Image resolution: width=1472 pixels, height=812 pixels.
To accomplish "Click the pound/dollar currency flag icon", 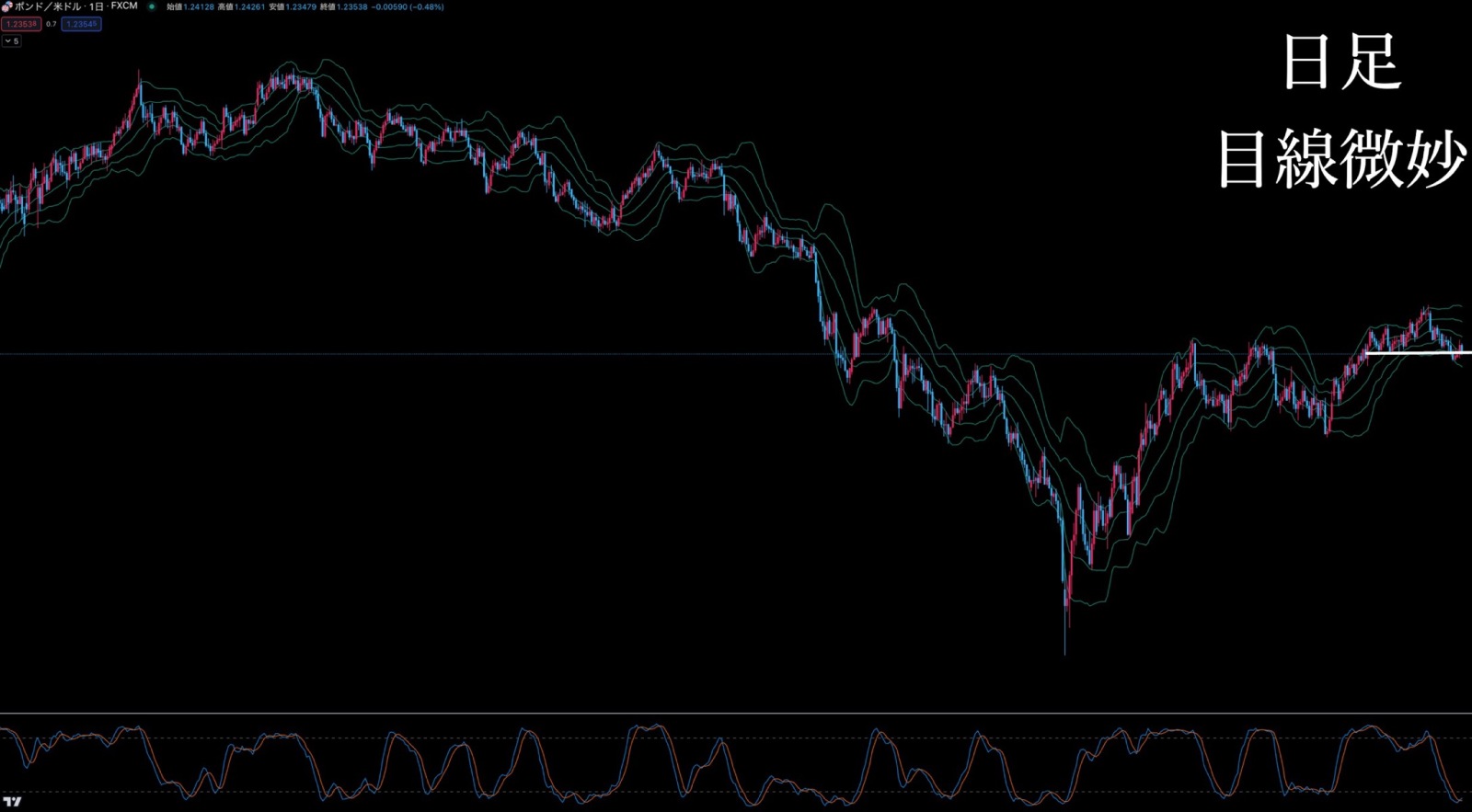I will tap(6, 6).
